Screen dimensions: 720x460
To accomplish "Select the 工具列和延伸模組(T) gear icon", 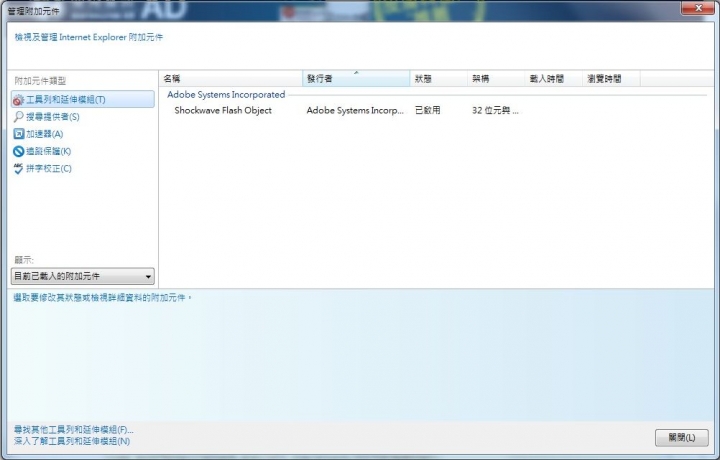I will [x=18, y=100].
